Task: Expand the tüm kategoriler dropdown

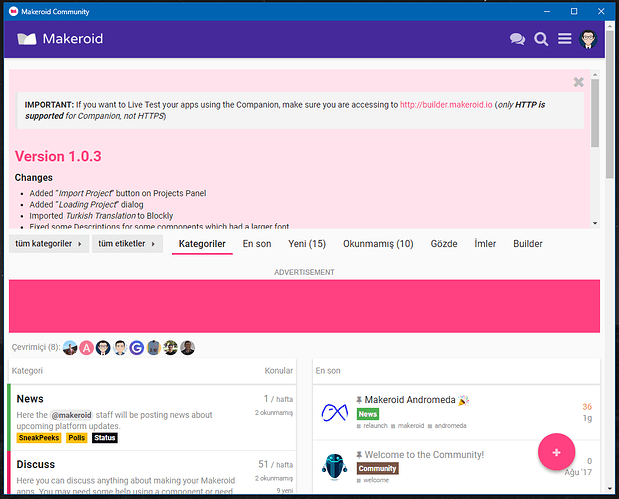Action: [48, 244]
